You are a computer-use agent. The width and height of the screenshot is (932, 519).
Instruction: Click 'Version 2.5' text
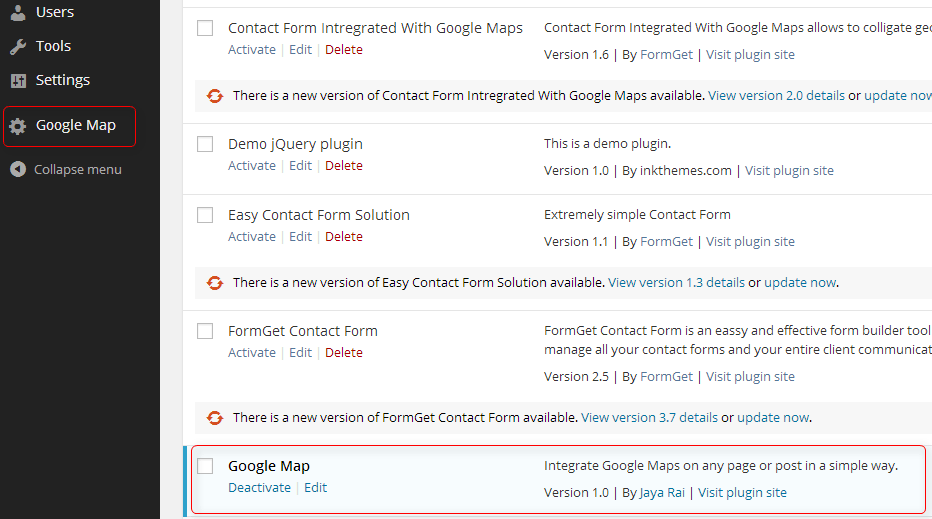(x=577, y=377)
